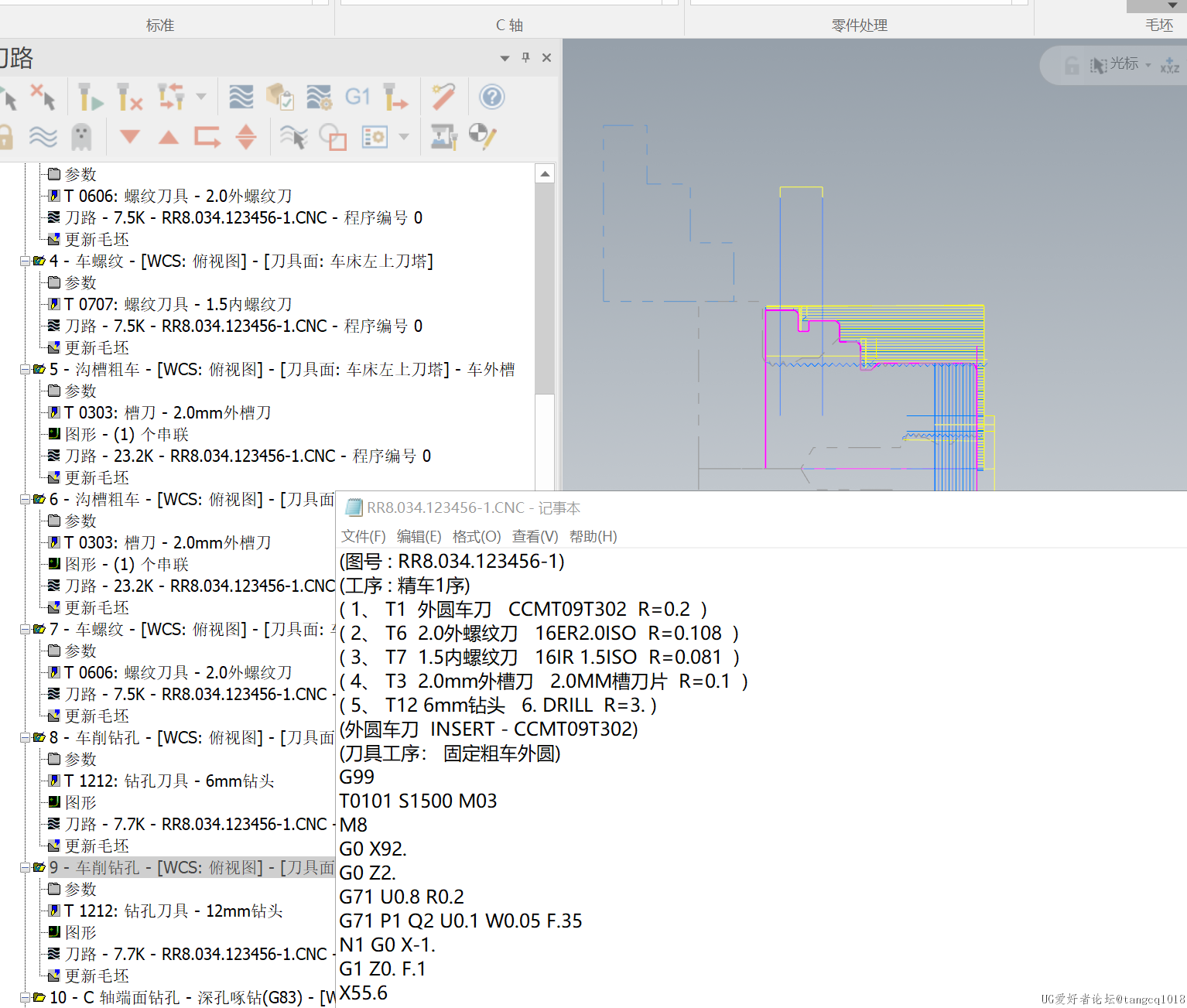Toggle only display selected toolpaths
Screen dimensions: 1187x1008
click(293, 138)
